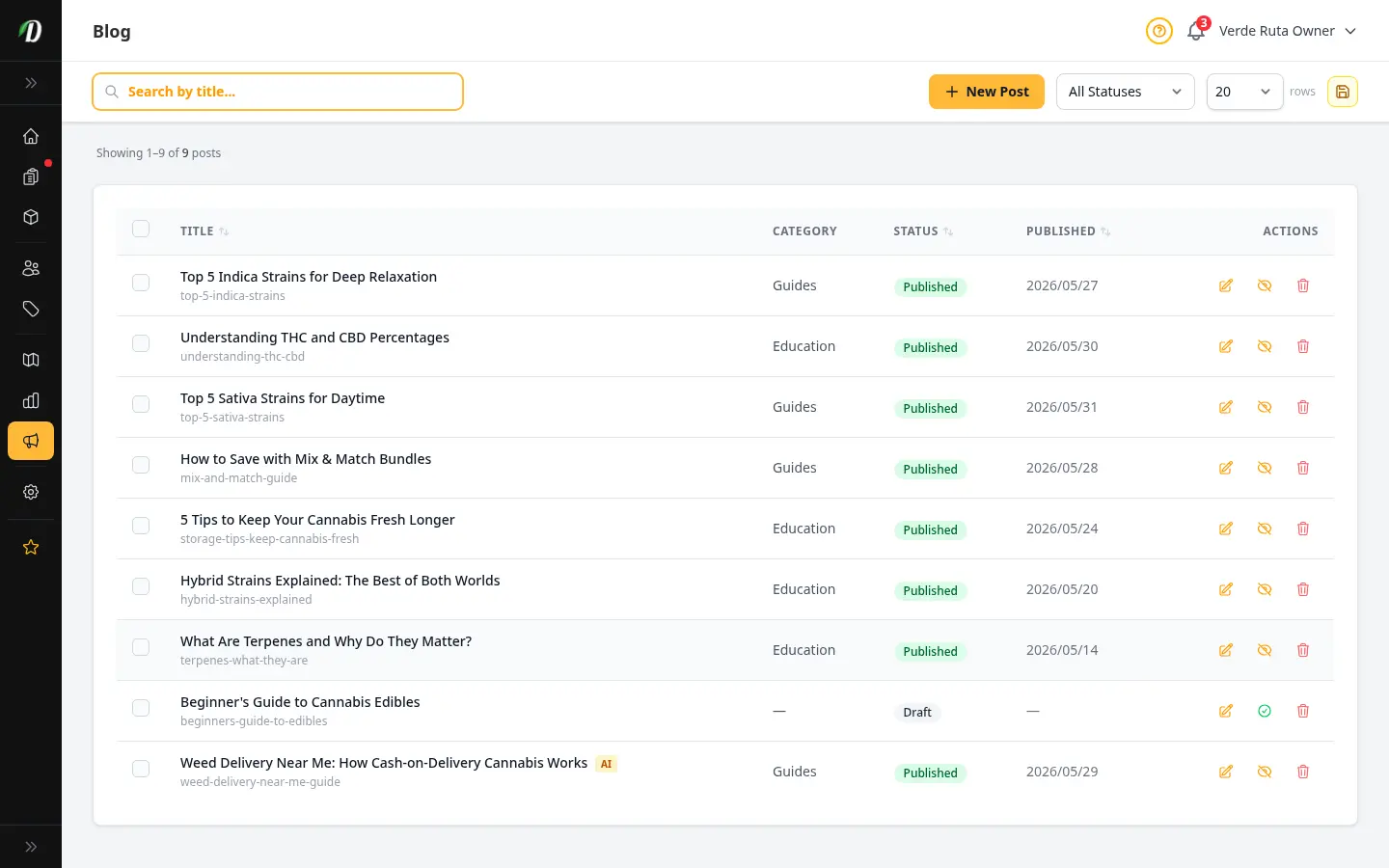Click the app logo in the sidebar

point(31,31)
